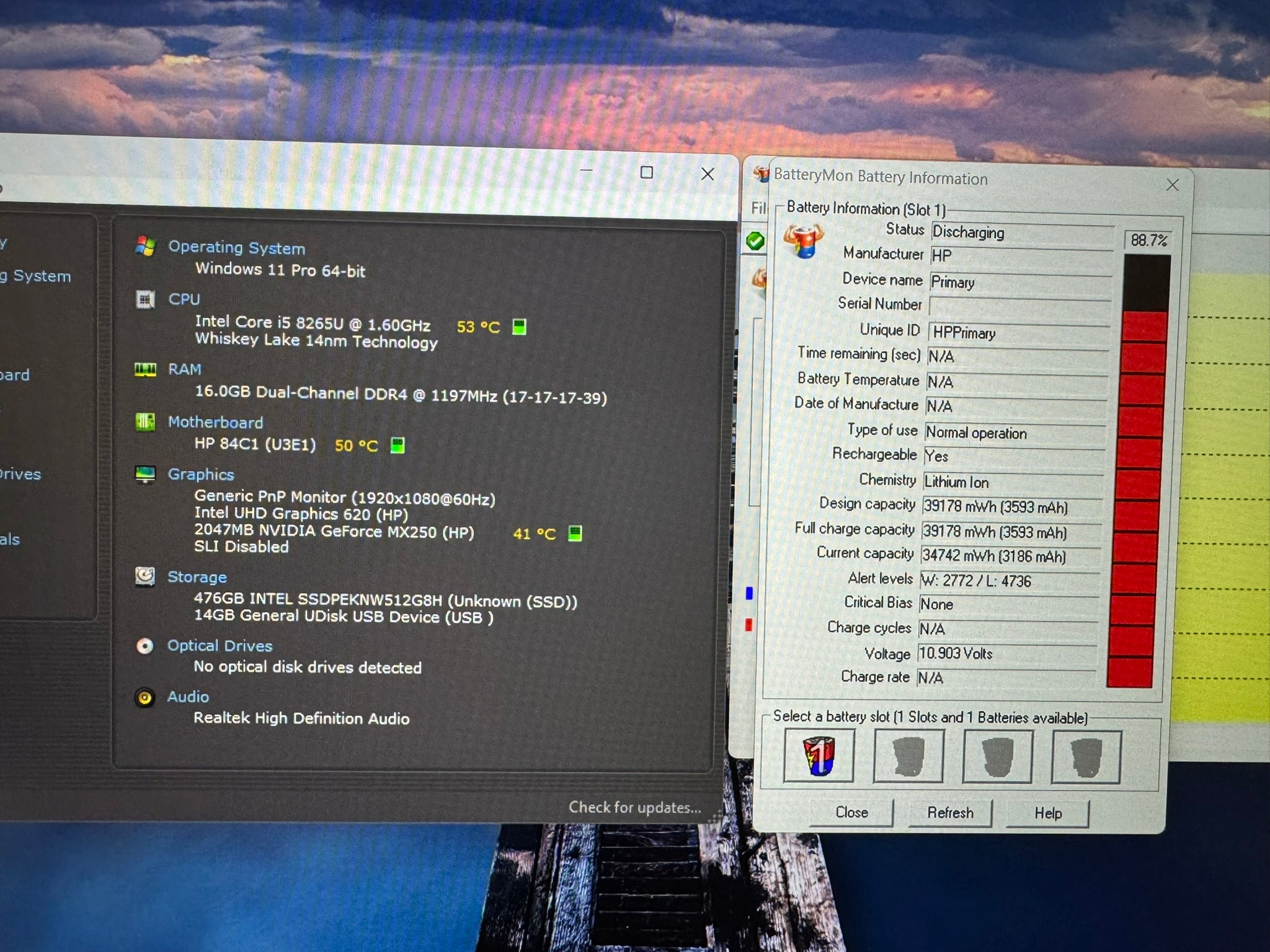The height and width of the screenshot is (952, 1270).
Task: Click the 41 °C GPU temperature value
Action: tap(534, 533)
